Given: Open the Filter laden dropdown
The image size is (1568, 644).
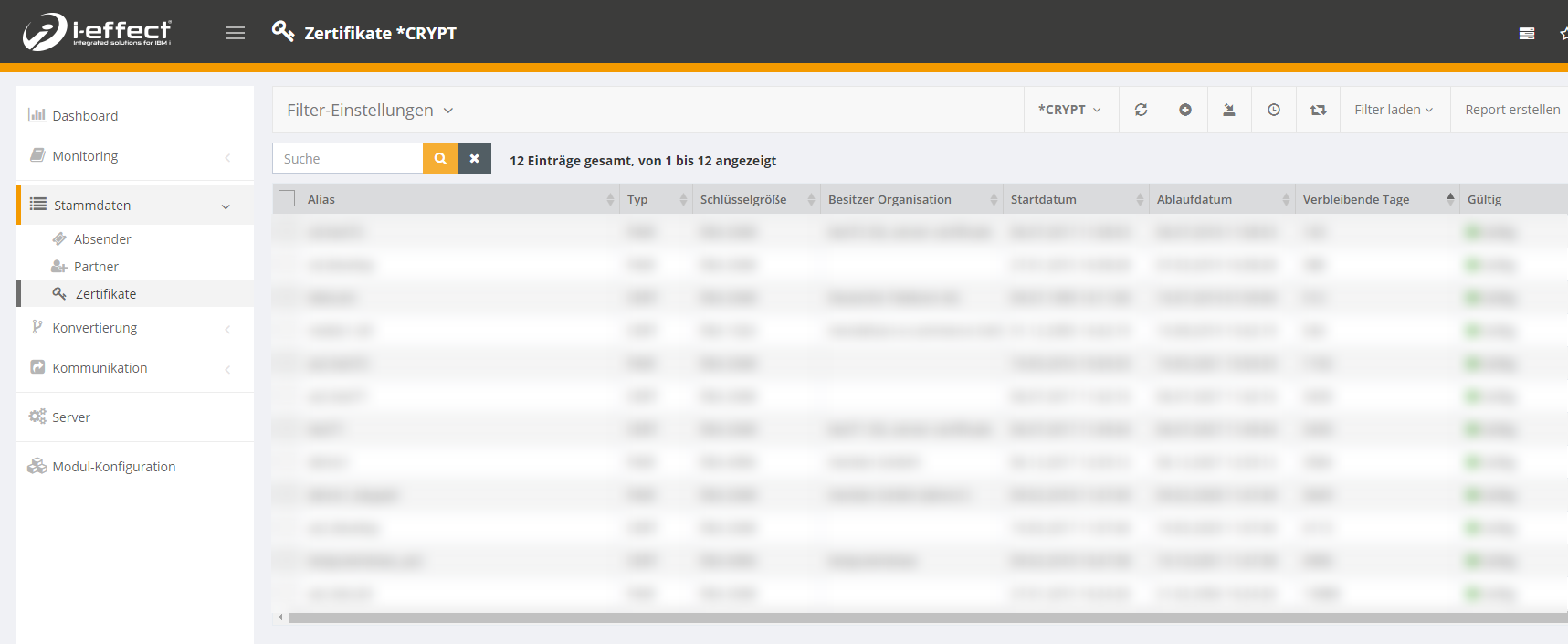Looking at the screenshot, I should point(1393,110).
